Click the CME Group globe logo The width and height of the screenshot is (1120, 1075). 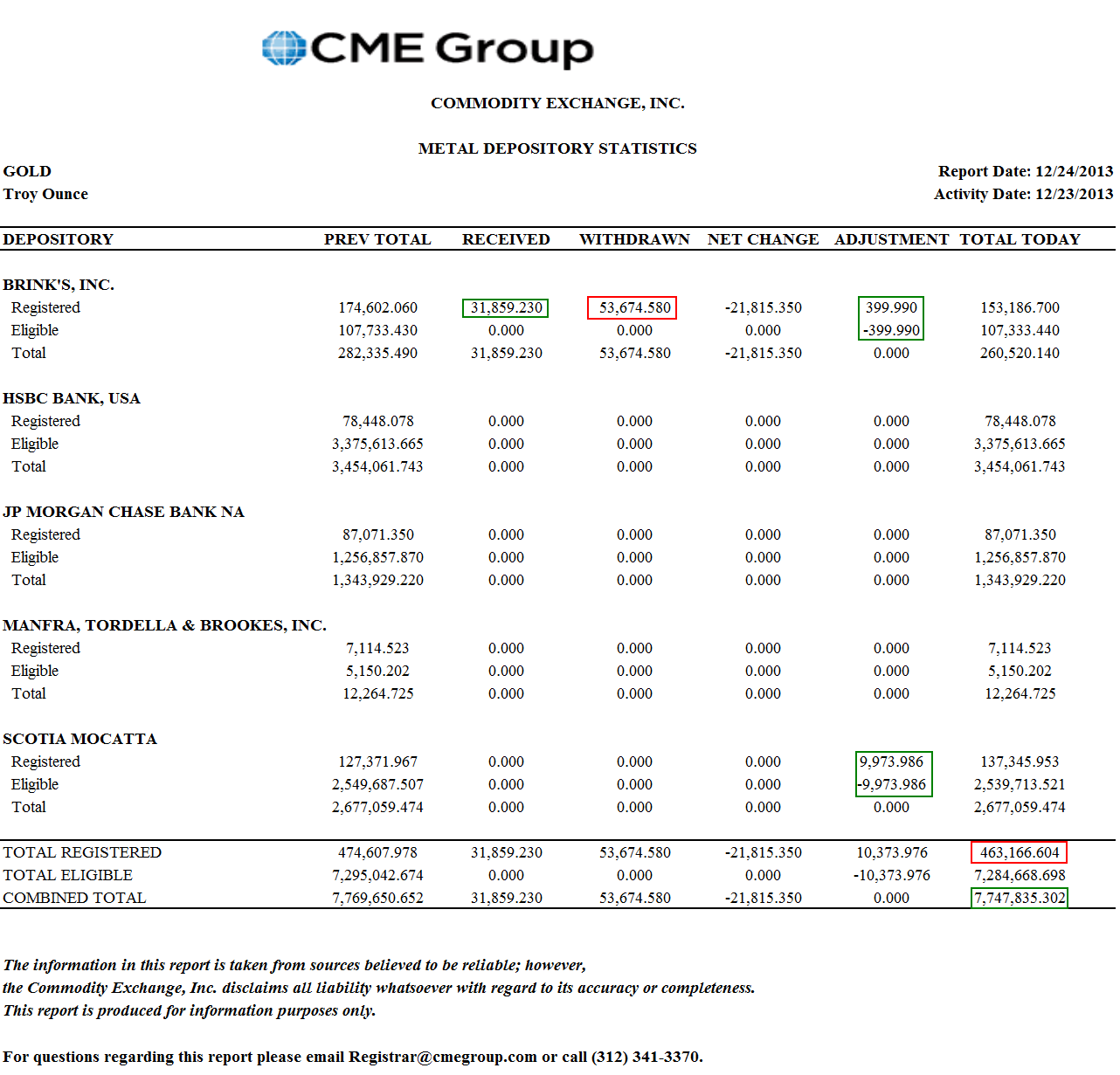click(x=284, y=48)
